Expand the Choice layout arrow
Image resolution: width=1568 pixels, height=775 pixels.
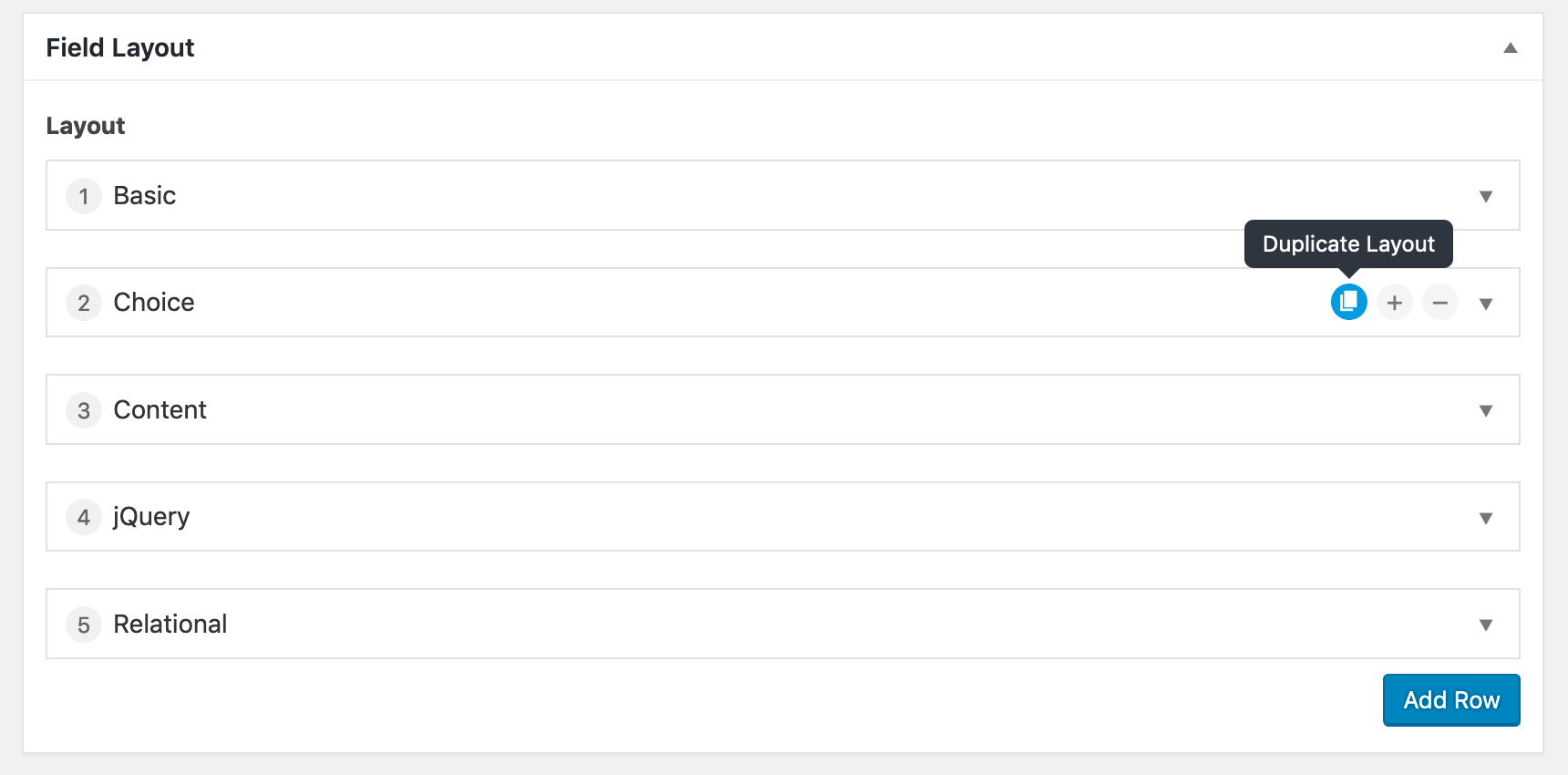1485,304
